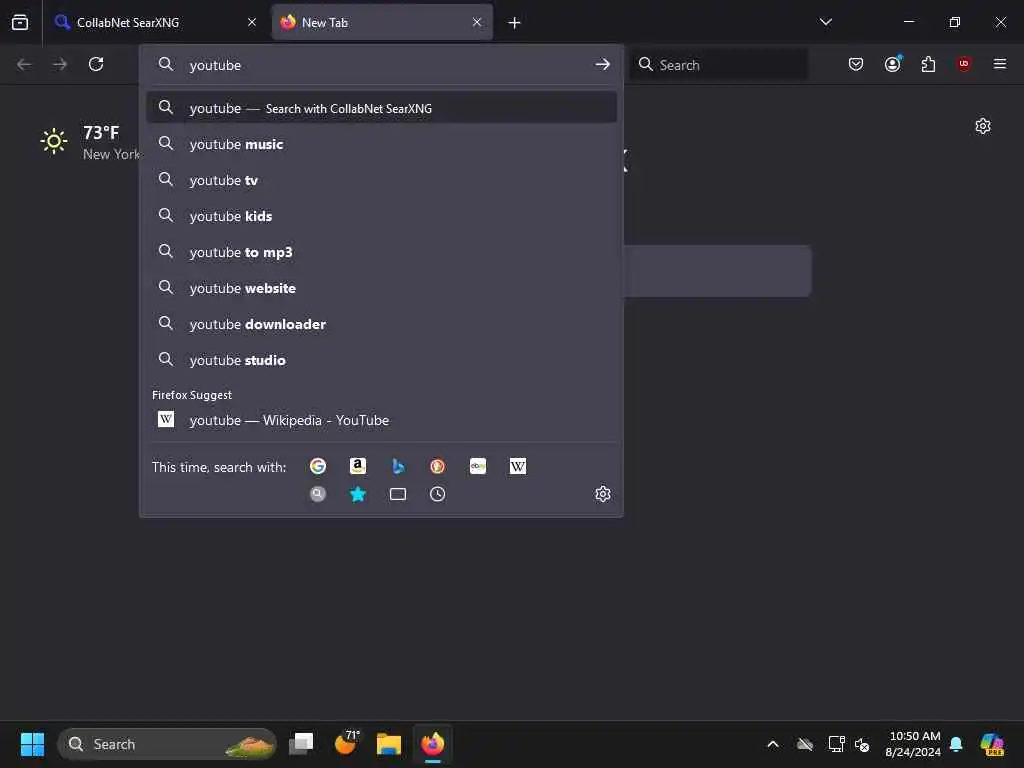Reload the current page
This screenshot has width=1024, height=768.
(96, 64)
